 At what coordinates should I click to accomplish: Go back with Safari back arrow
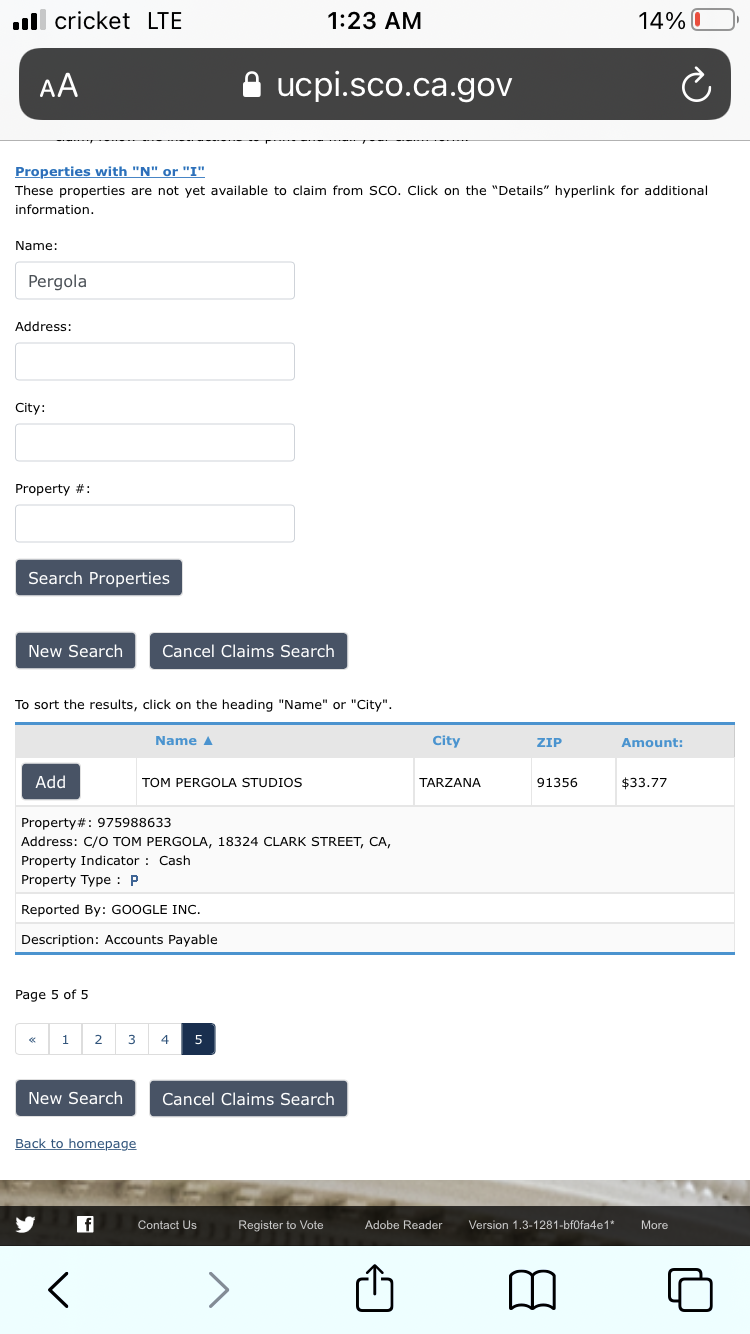[x=59, y=1289]
